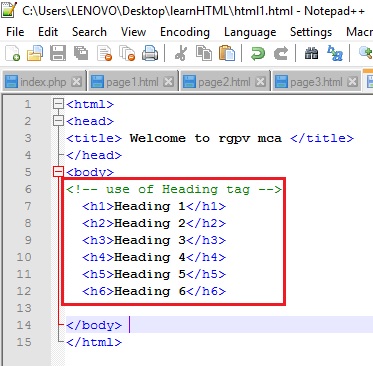
Task: Place cursor in 'Heading 2' text
Action: tap(150, 223)
